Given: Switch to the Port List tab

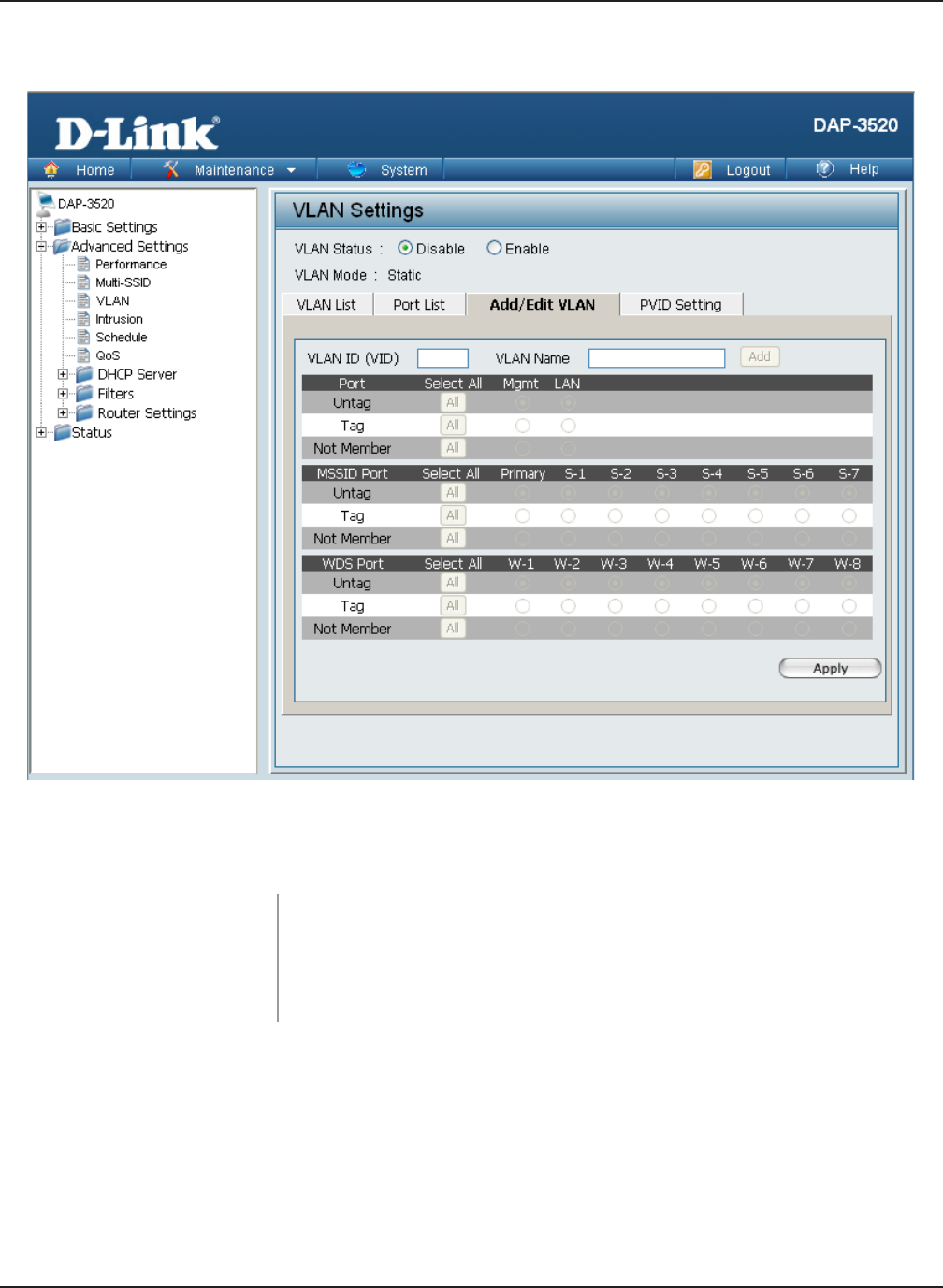Looking at the screenshot, I should point(419,304).
